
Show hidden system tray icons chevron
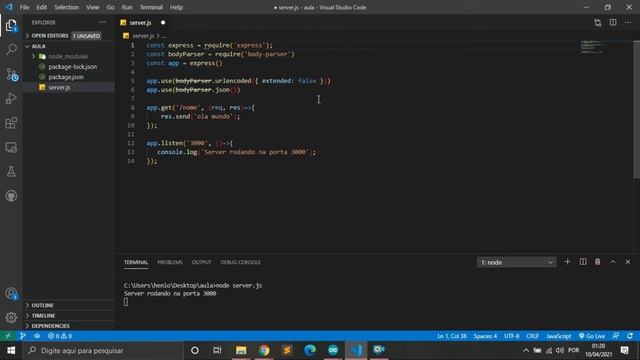(x=526, y=350)
